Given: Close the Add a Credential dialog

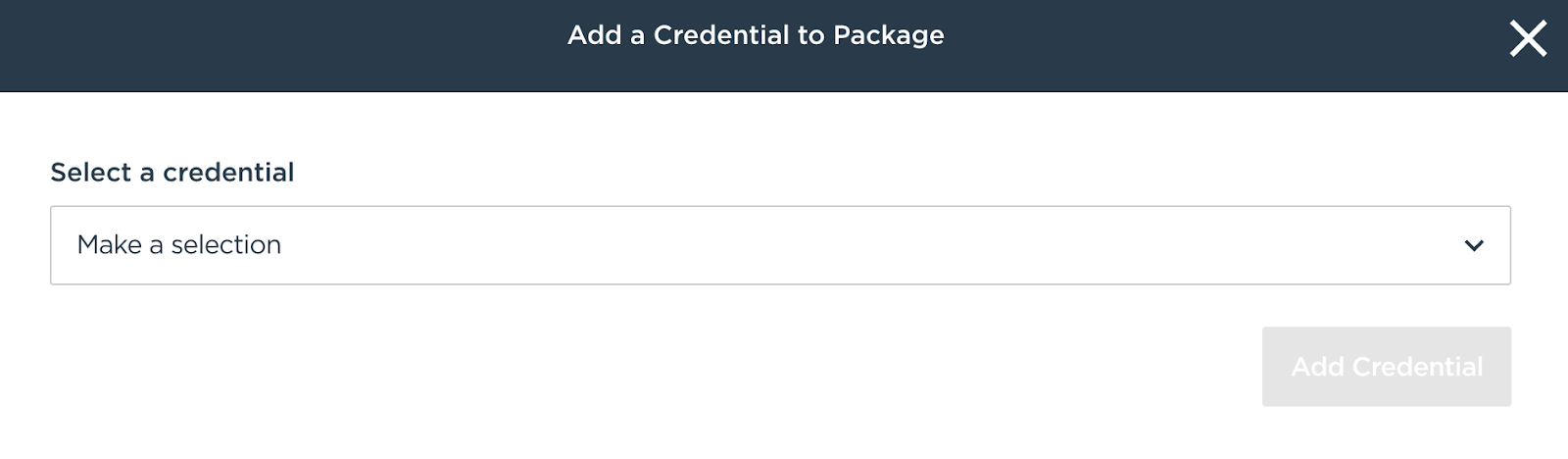Looking at the screenshot, I should tap(1528, 39).
